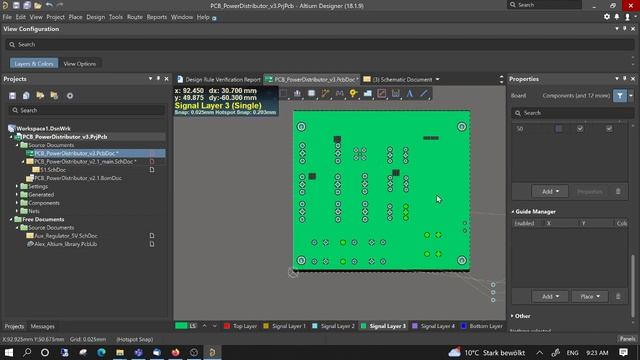Expand the Settings folder
The width and height of the screenshot is (640, 360).
(x=17, y=186)
